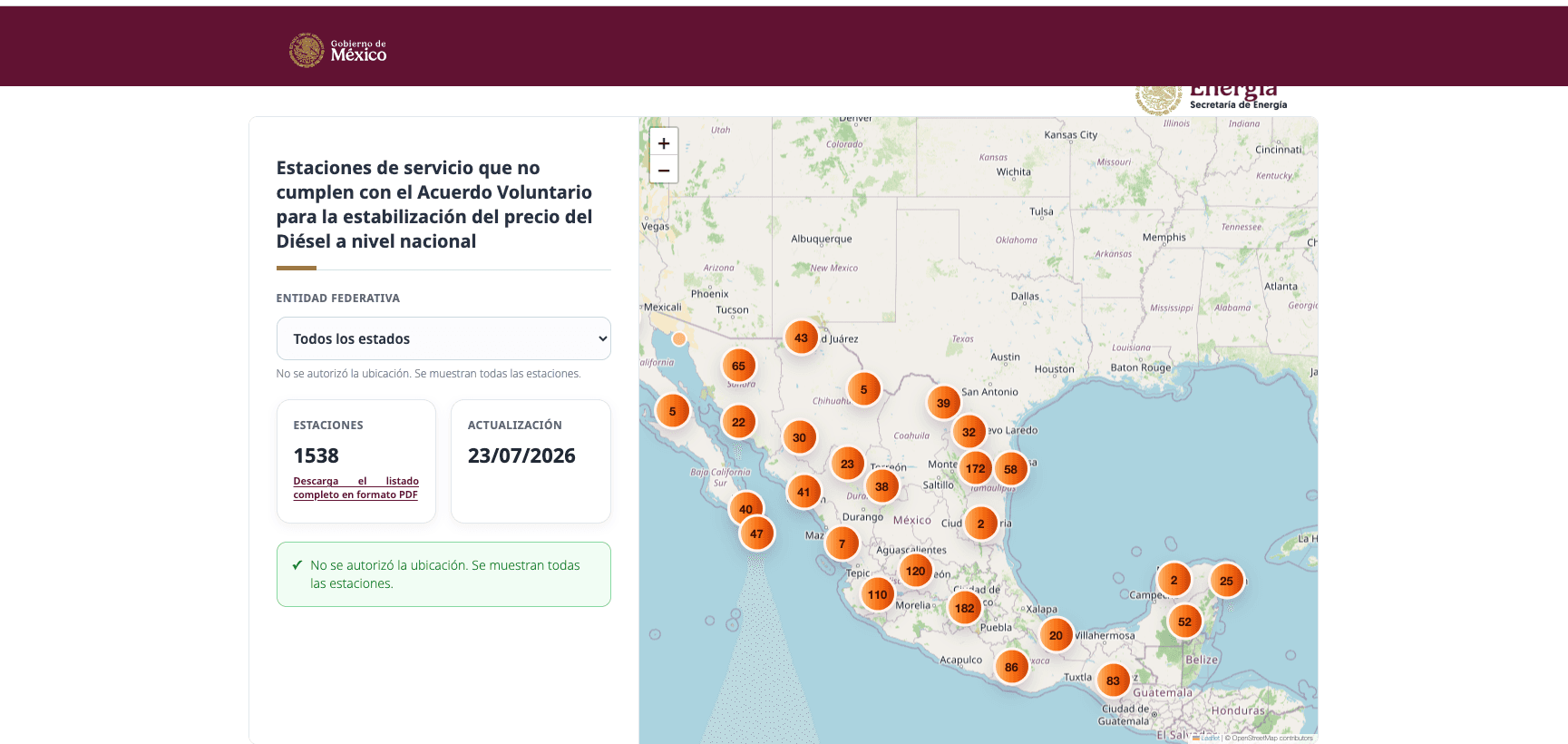Expand the 58 station cluster near Tamaulipas
The height and width of the screenshot is (744, 1568).
[1010, 469]
